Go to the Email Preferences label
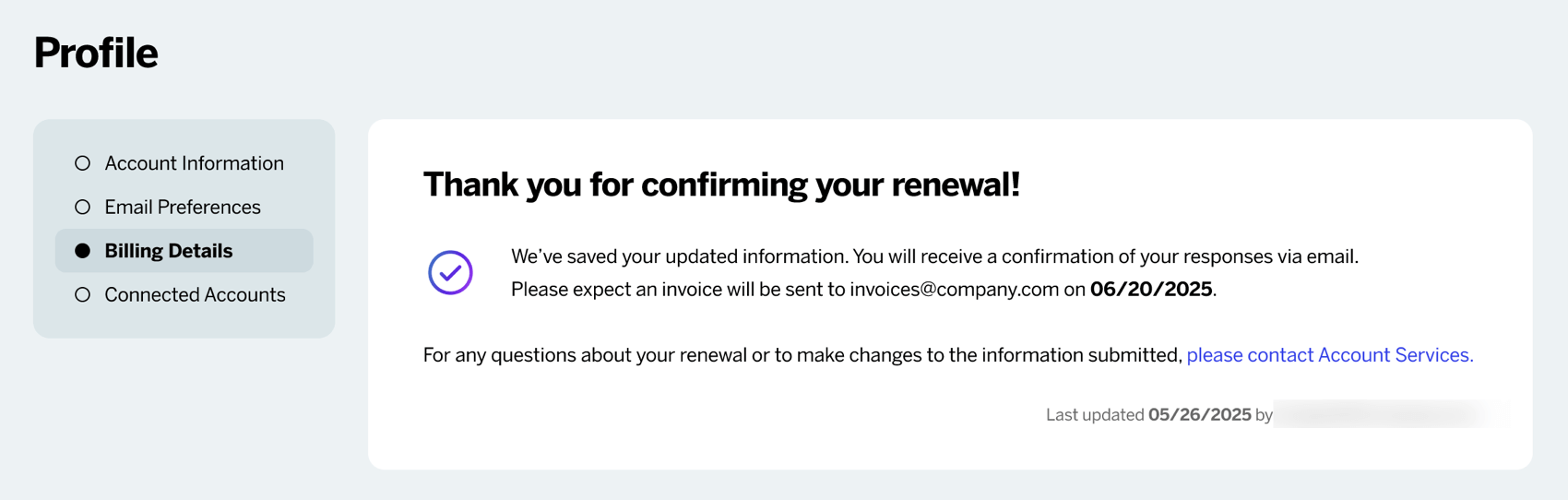Screen dimensions: 1568x500 point(183,208)
